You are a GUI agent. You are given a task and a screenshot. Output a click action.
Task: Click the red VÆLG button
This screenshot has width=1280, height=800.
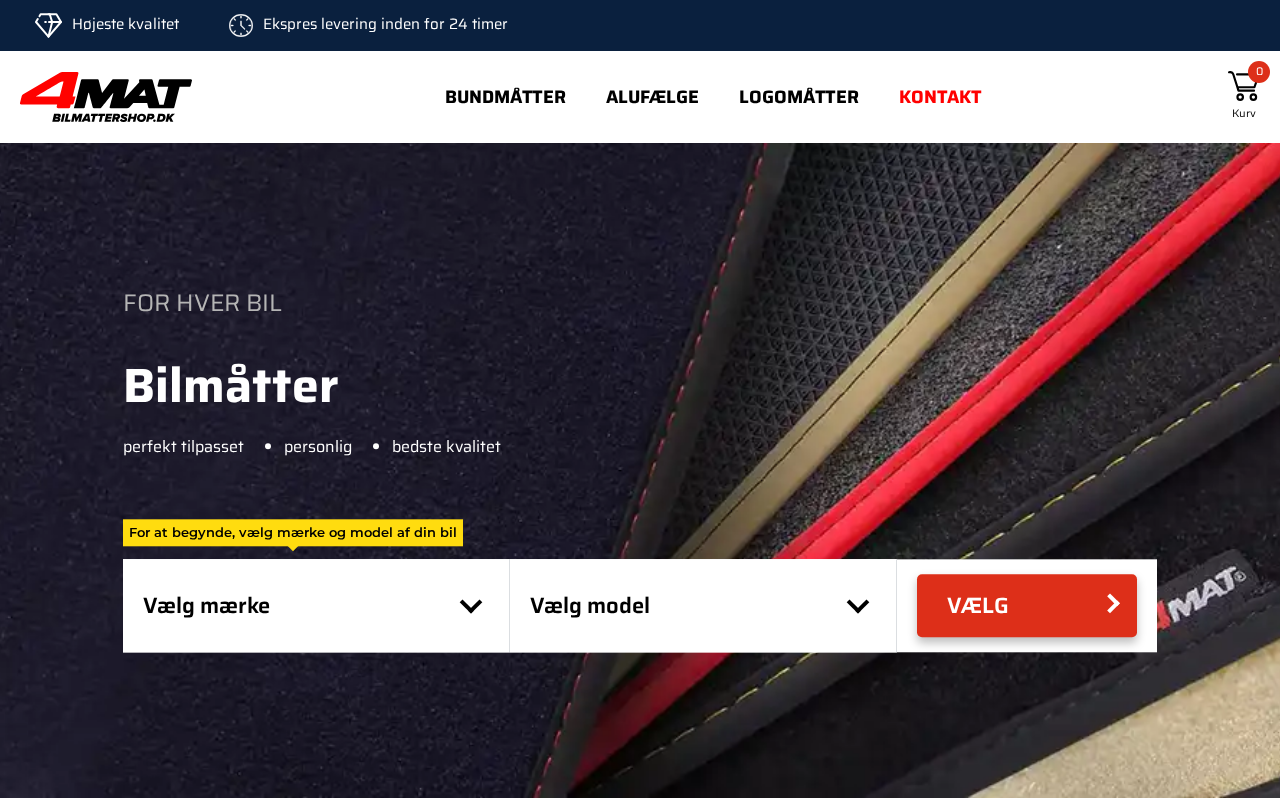pyautogui.click(x=1027, y=606)
